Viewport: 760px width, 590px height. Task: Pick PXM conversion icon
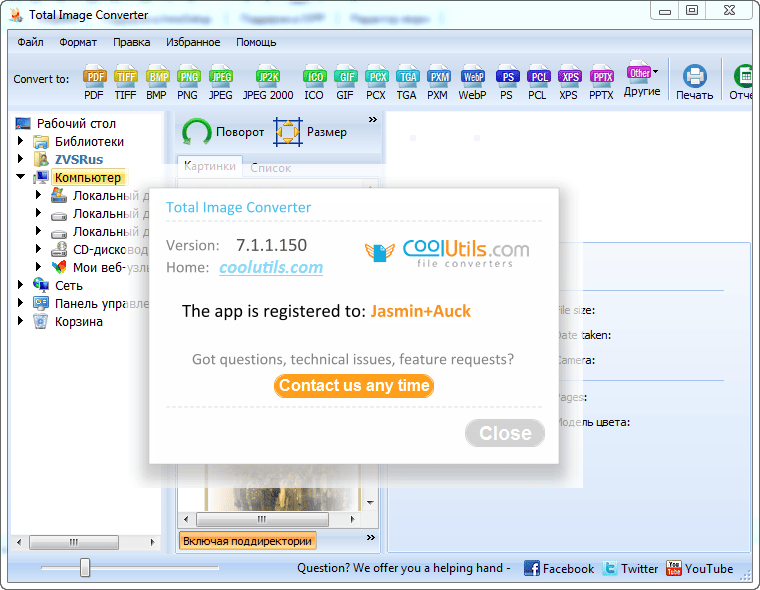click(438, 81)
